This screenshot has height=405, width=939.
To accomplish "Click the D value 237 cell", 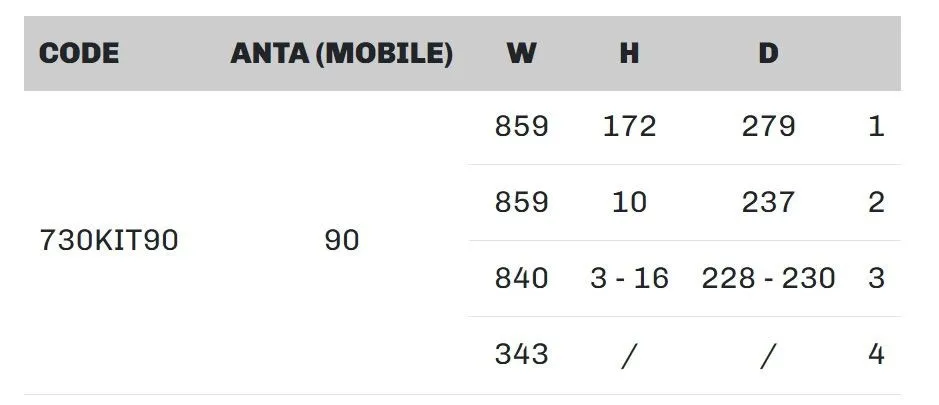I will (x=768, y=202).
